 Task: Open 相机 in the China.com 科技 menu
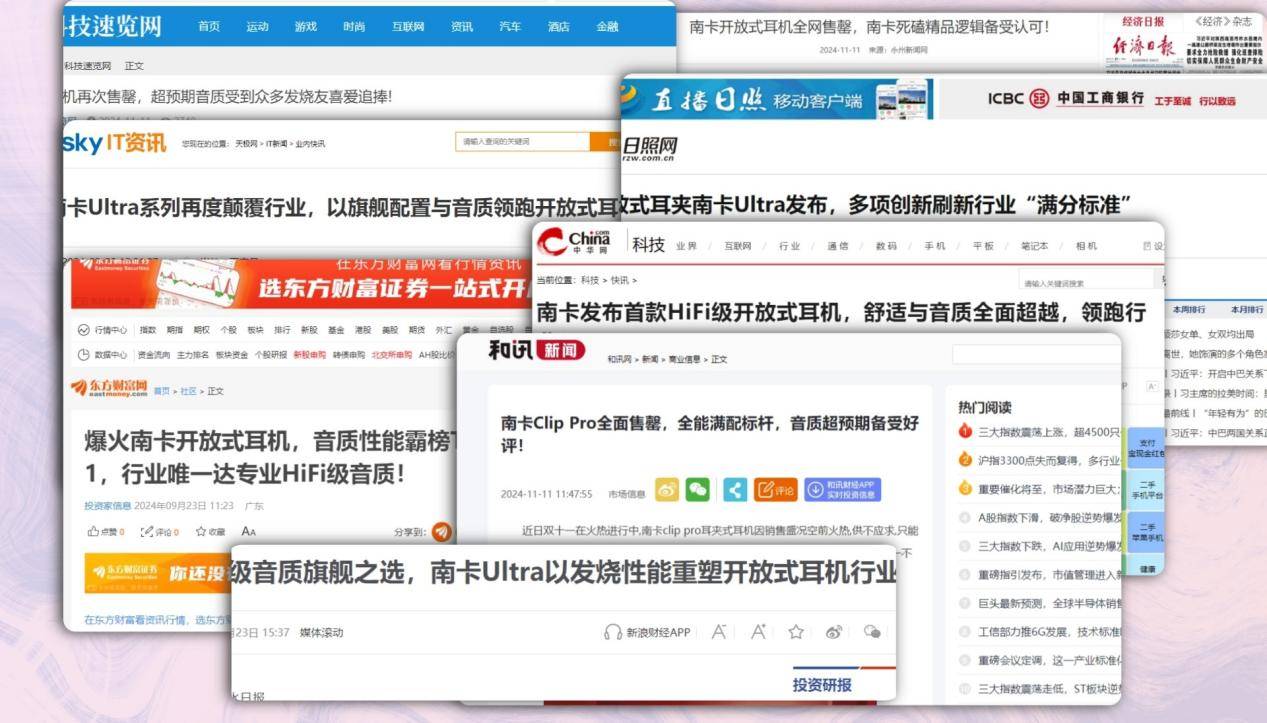coord(1086,246)
